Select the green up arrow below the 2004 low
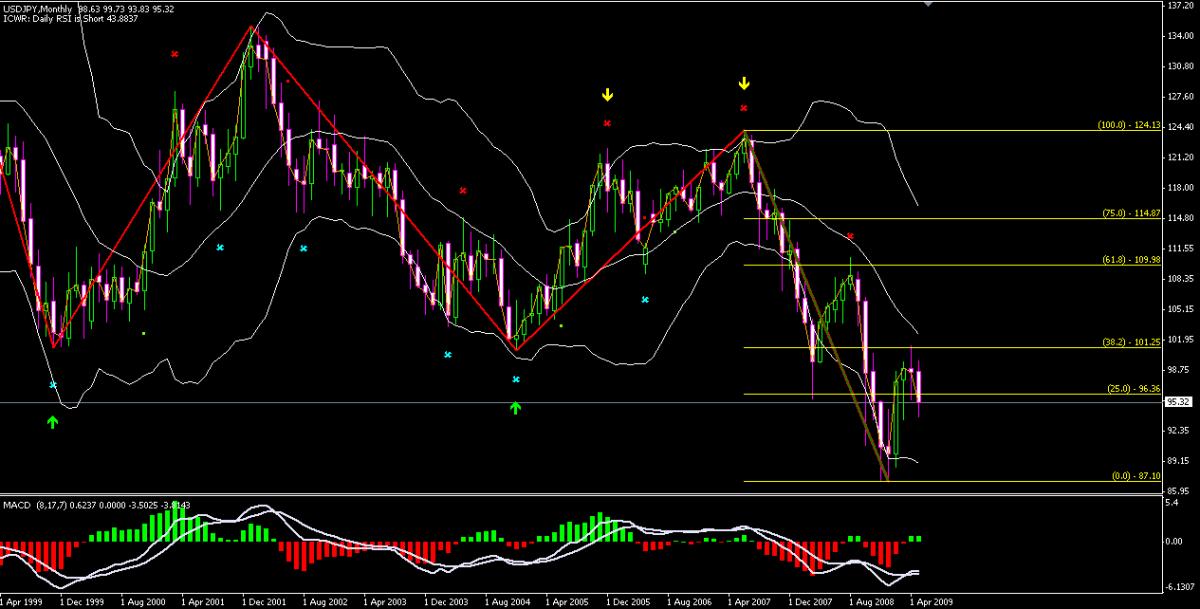 pos(516,407)
